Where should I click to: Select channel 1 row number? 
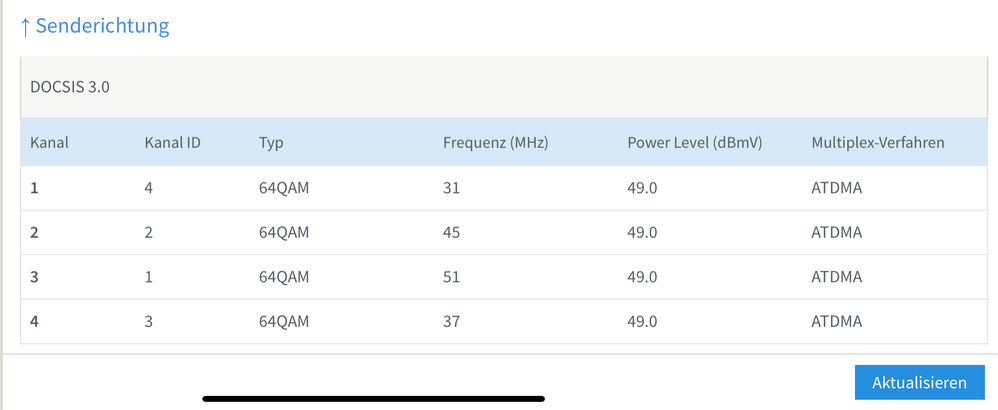(35, 187)
